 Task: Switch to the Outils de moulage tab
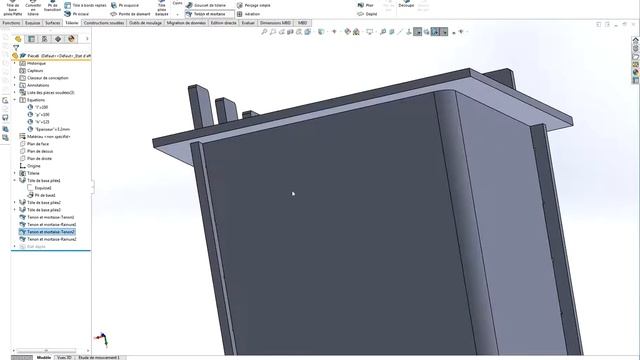(145, 23)
